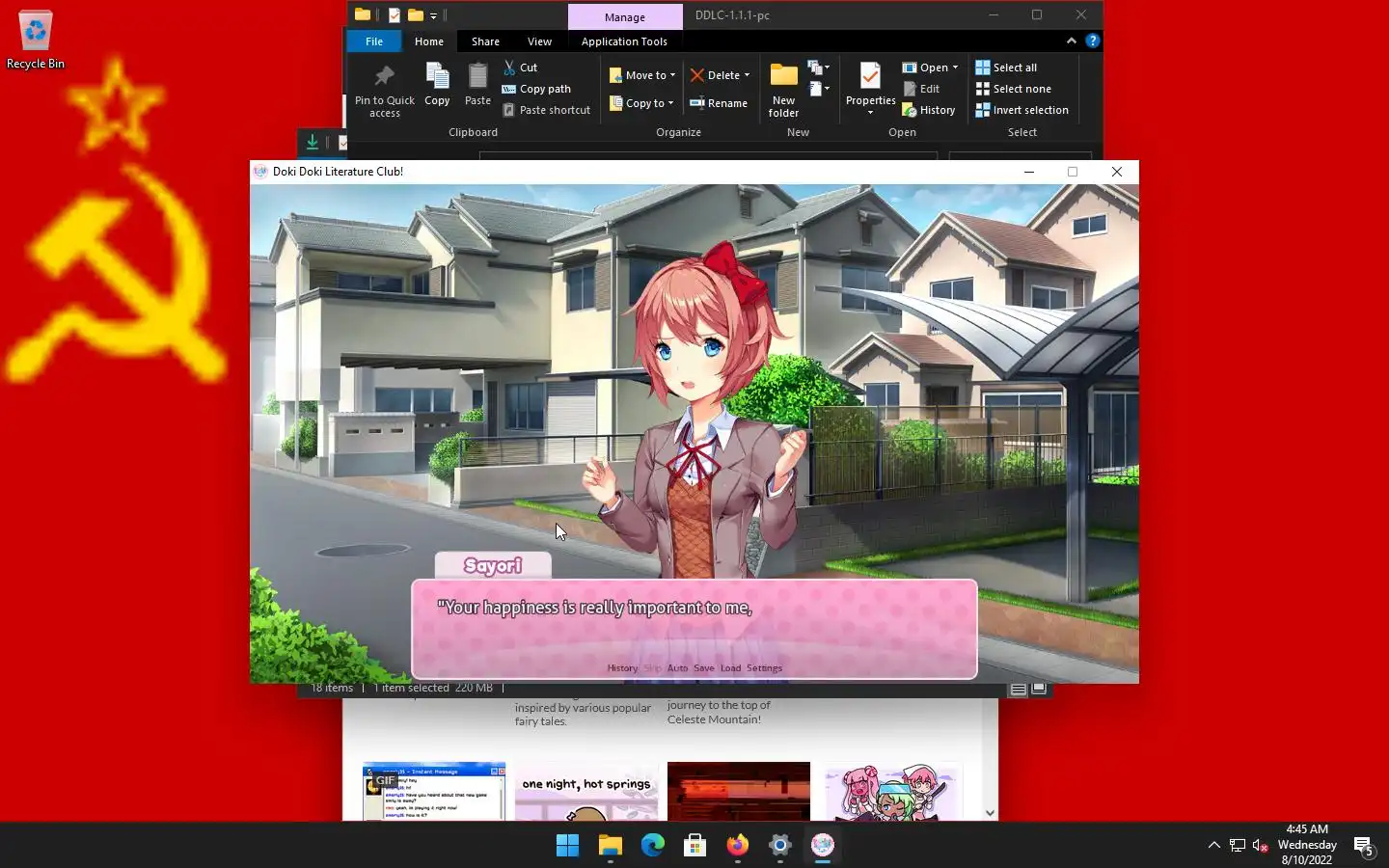Click the new folder quick access toolbar icon
The image size is (1389, 868).
415,14
